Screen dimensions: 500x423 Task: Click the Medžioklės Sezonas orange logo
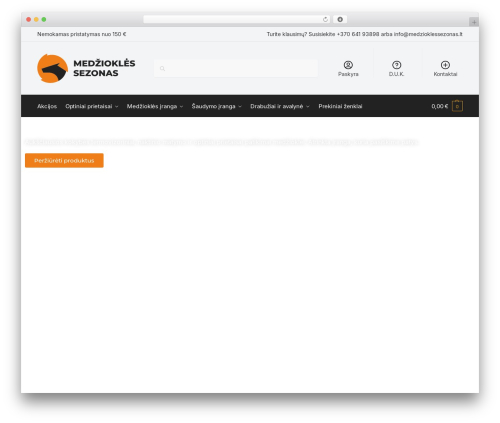(x=52, y=68)
